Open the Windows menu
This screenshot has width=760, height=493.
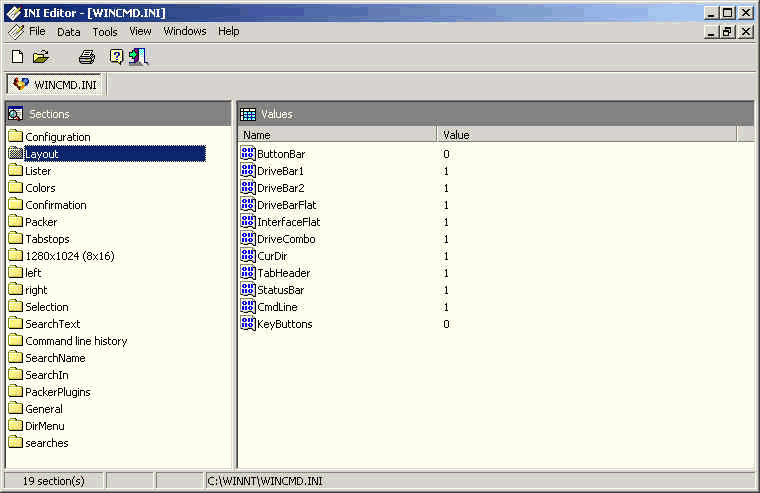(185, 32)
